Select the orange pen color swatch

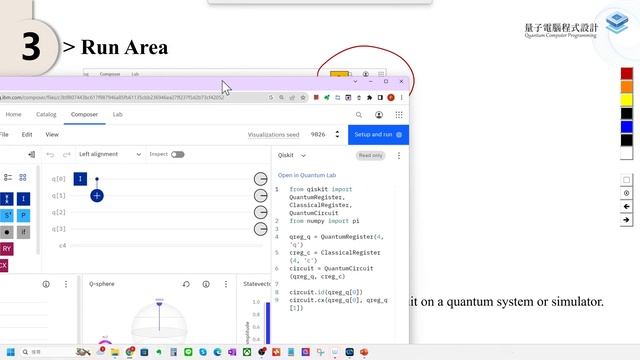point(627,87)
